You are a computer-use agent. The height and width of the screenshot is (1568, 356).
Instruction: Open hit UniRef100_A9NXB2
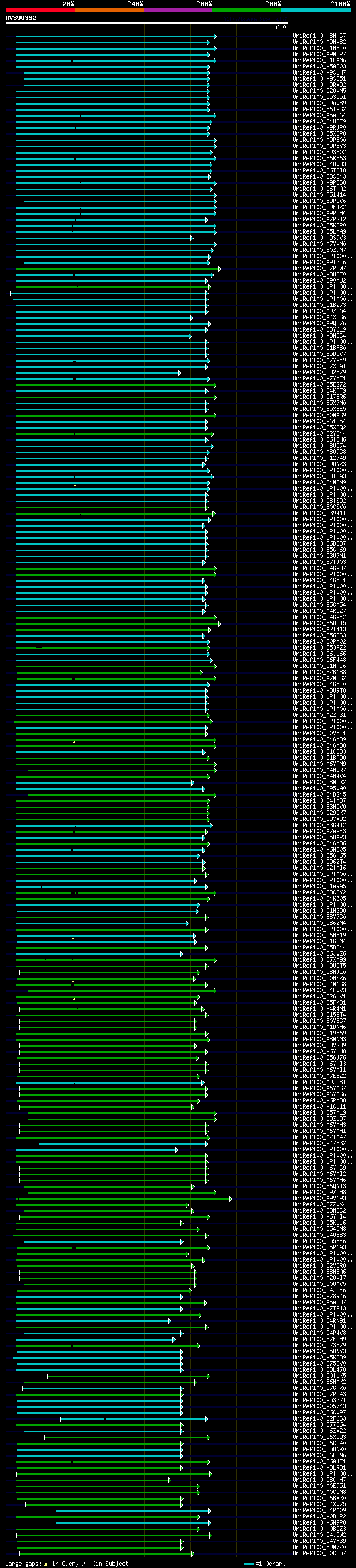click(x=319, y=42)
